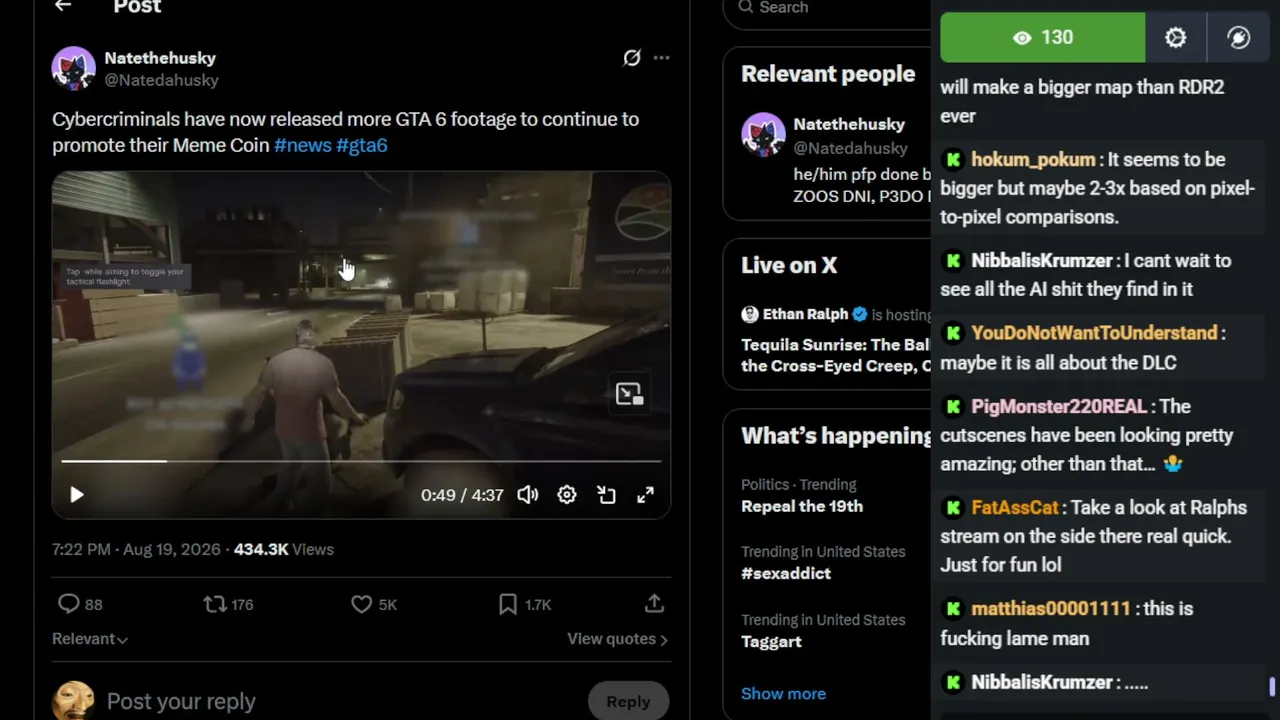Click the green 130 viewers button
This screenshot has width=1280, height=720.
tap(1043, 38)
